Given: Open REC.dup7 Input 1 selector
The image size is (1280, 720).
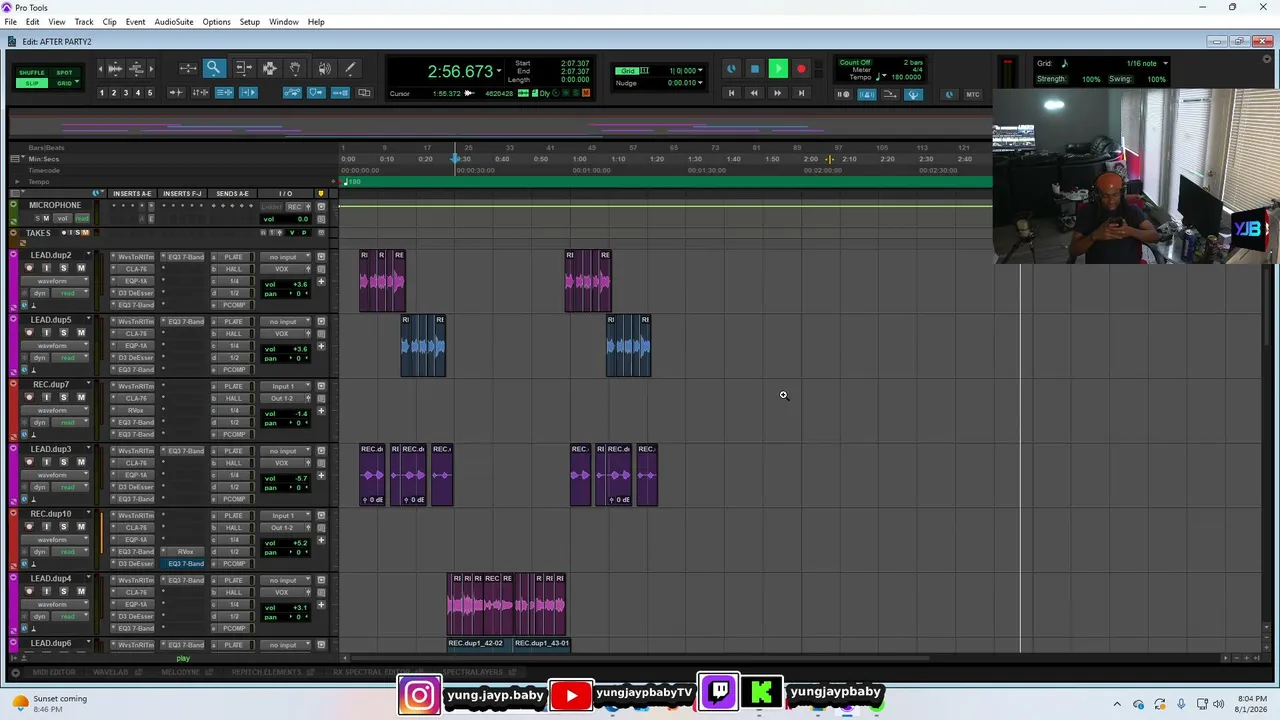Looking at the screenshot, I should click(x=285, y=386).
